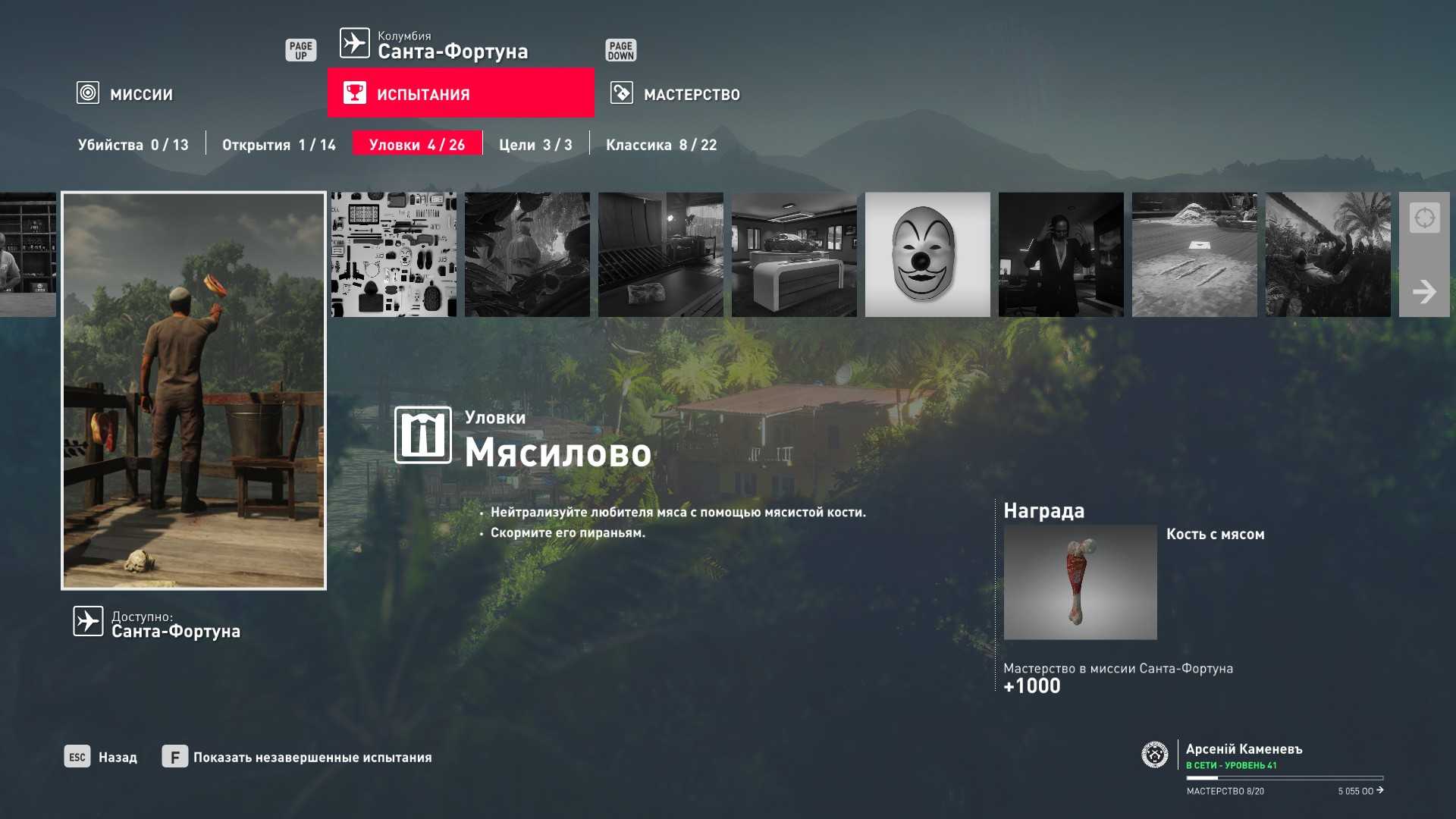Toggle Показать незавершенные испытания filter

(312, 757)
